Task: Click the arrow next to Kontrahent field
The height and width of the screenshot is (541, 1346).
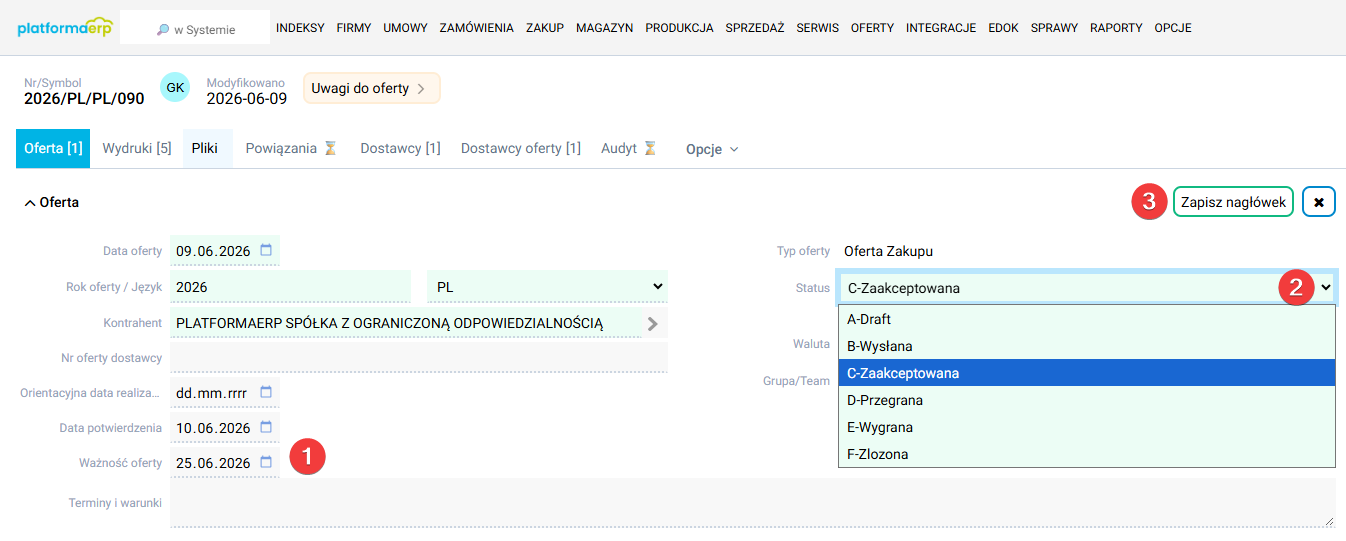Action: pos(653,323)
